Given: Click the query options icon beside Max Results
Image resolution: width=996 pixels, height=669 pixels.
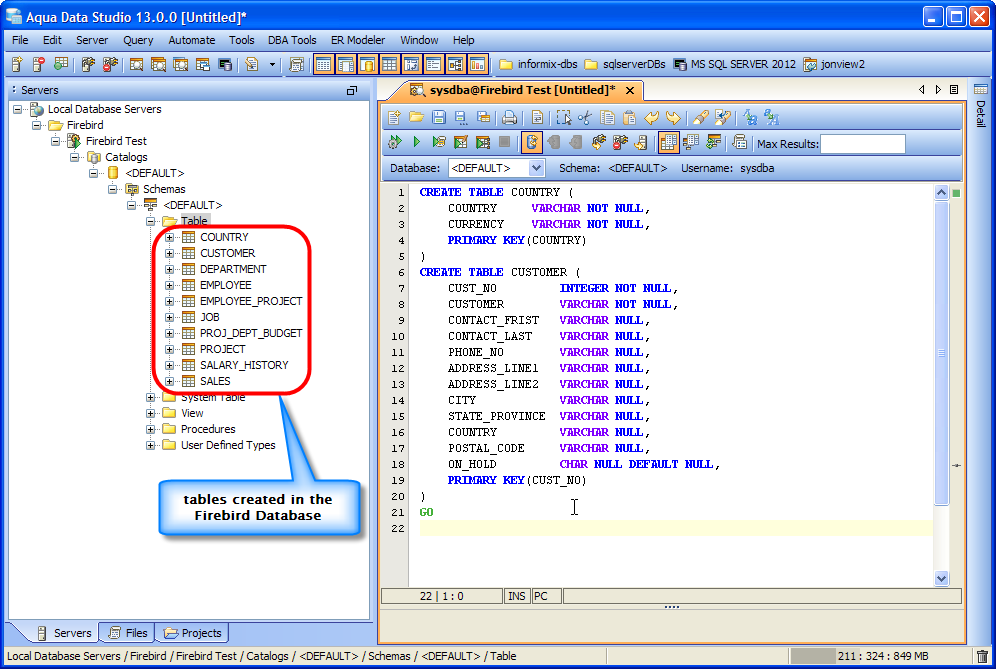Looking at the screenshot, I should (739, 142).
